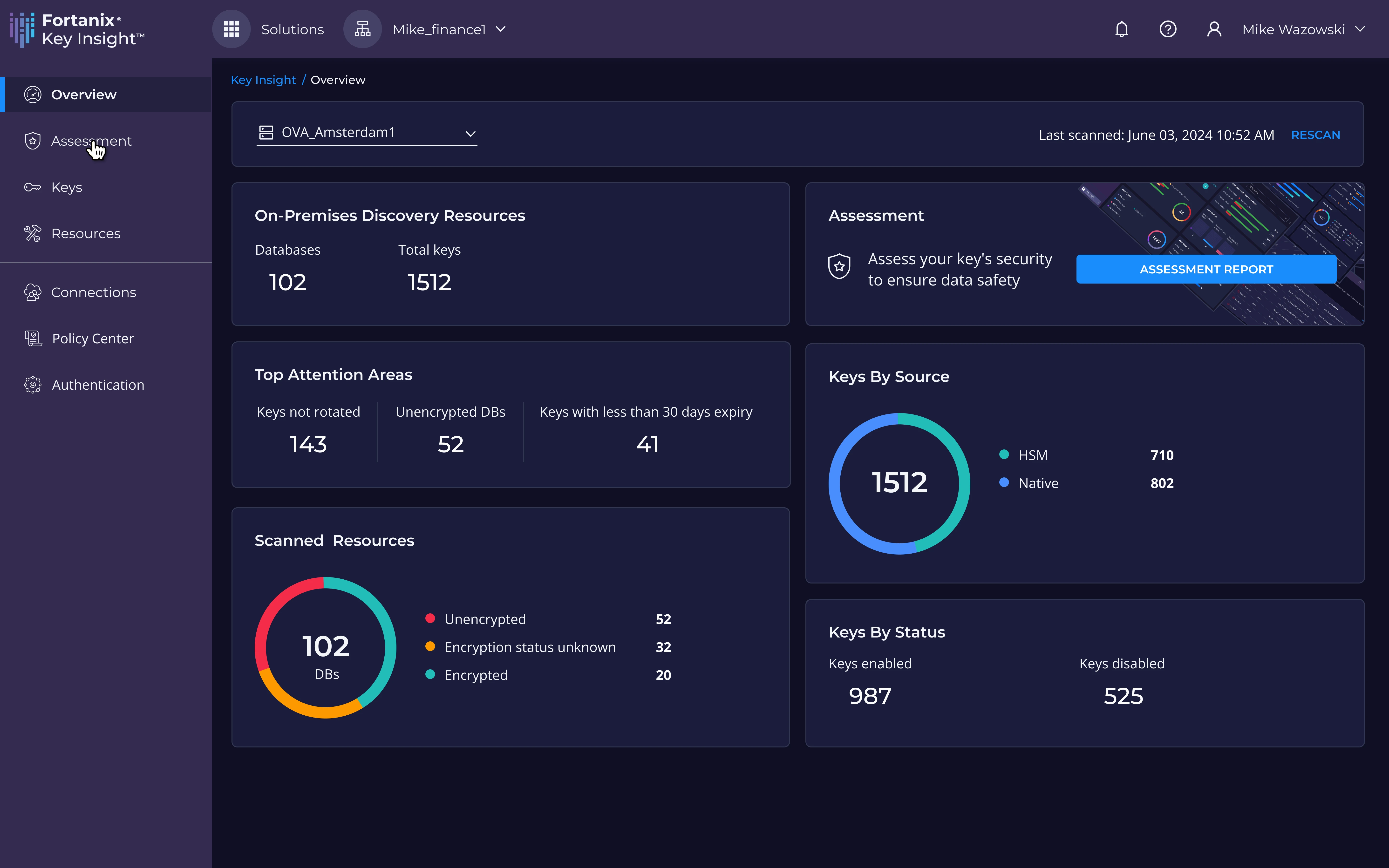The image size is (1389, 868).
Task: Click the blue Native legend dot
Action: (x=1004, y=483)
